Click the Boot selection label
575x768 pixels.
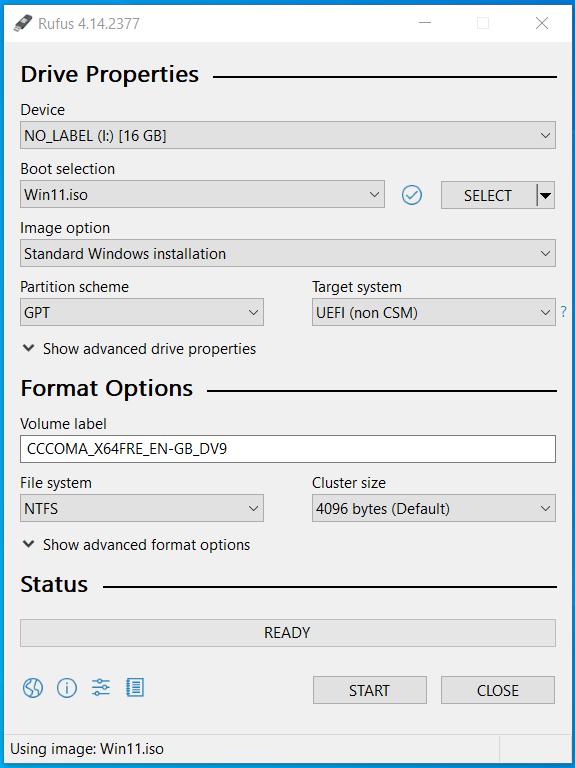(68, 168)
